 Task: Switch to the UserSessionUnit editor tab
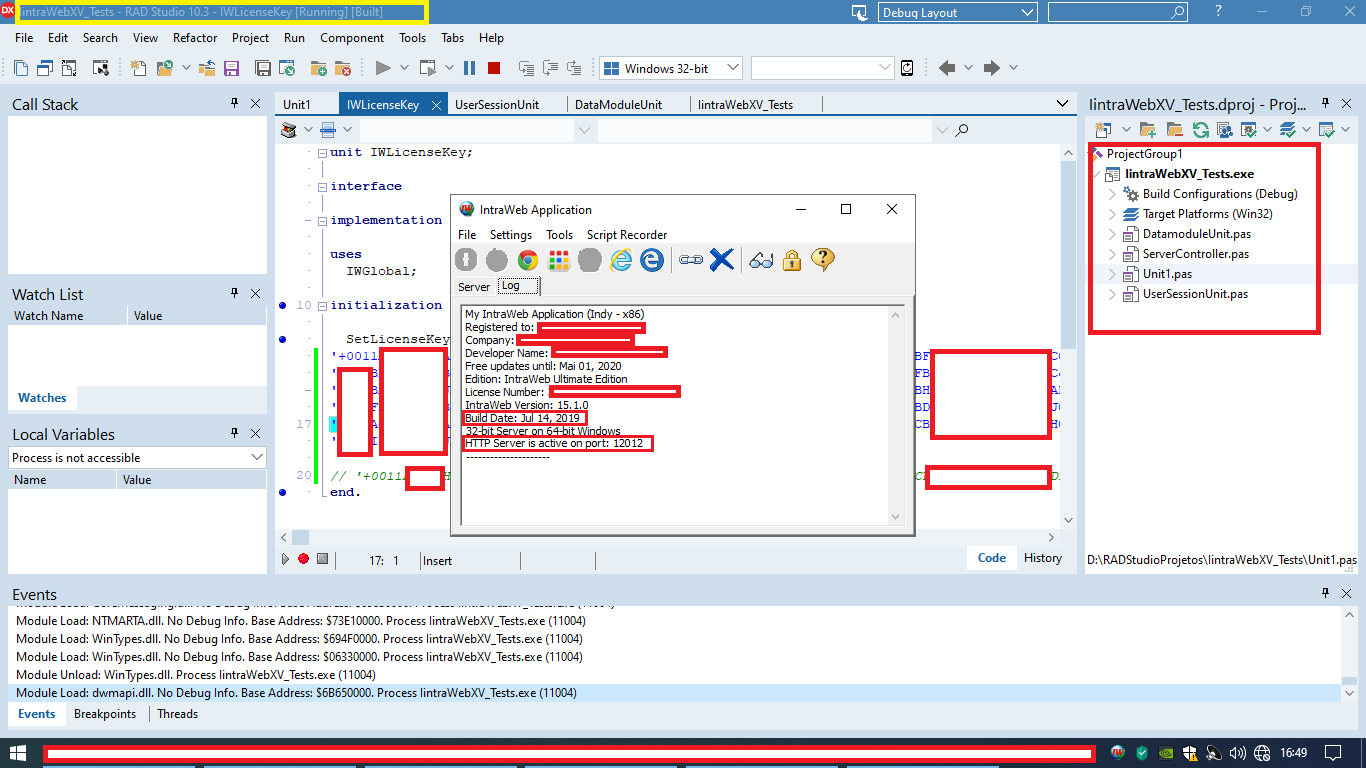[x=497, y=104]
